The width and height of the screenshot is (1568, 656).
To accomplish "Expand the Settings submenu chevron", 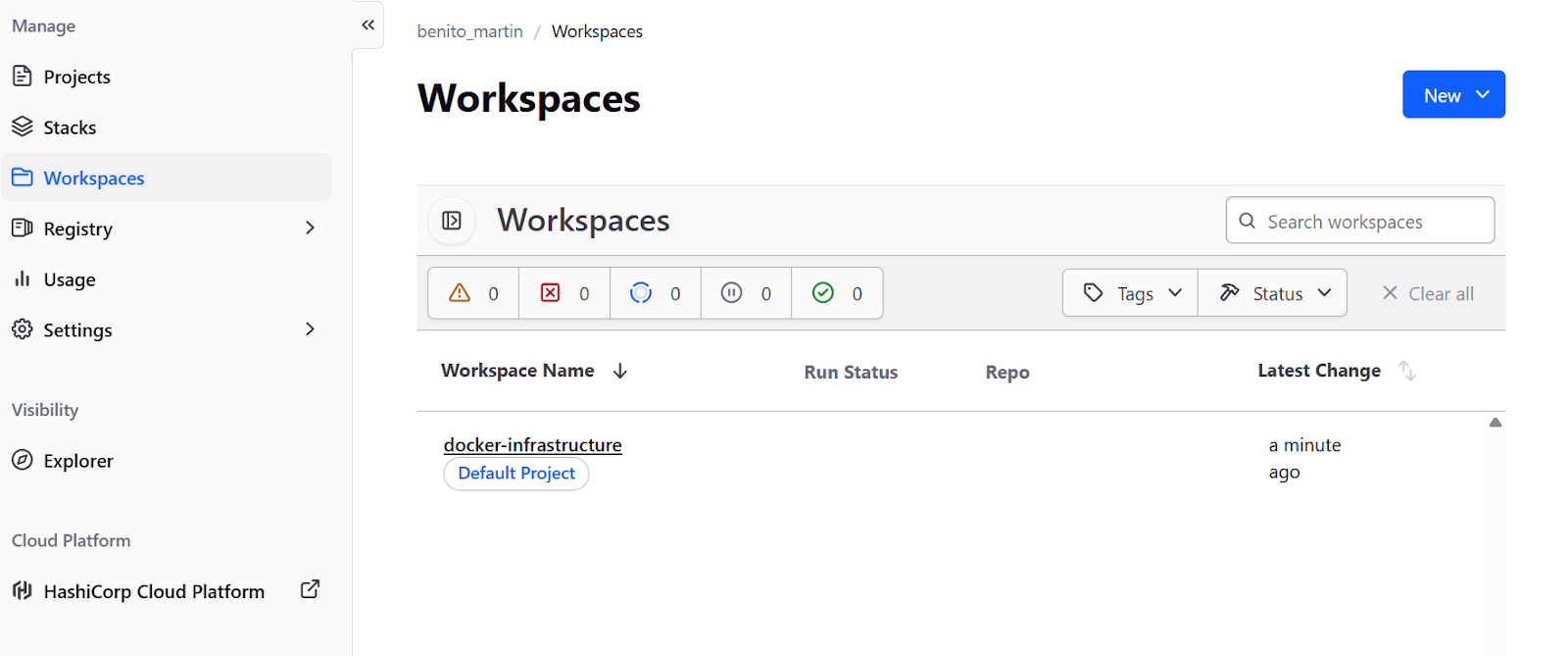I will (x=310, y=328).
